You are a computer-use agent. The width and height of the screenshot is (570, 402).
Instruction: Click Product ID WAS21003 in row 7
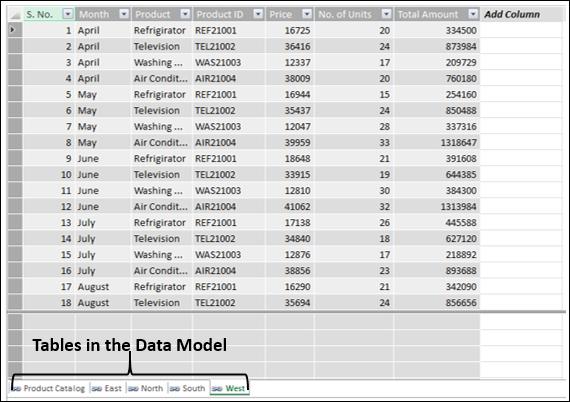tap(229, 126)
